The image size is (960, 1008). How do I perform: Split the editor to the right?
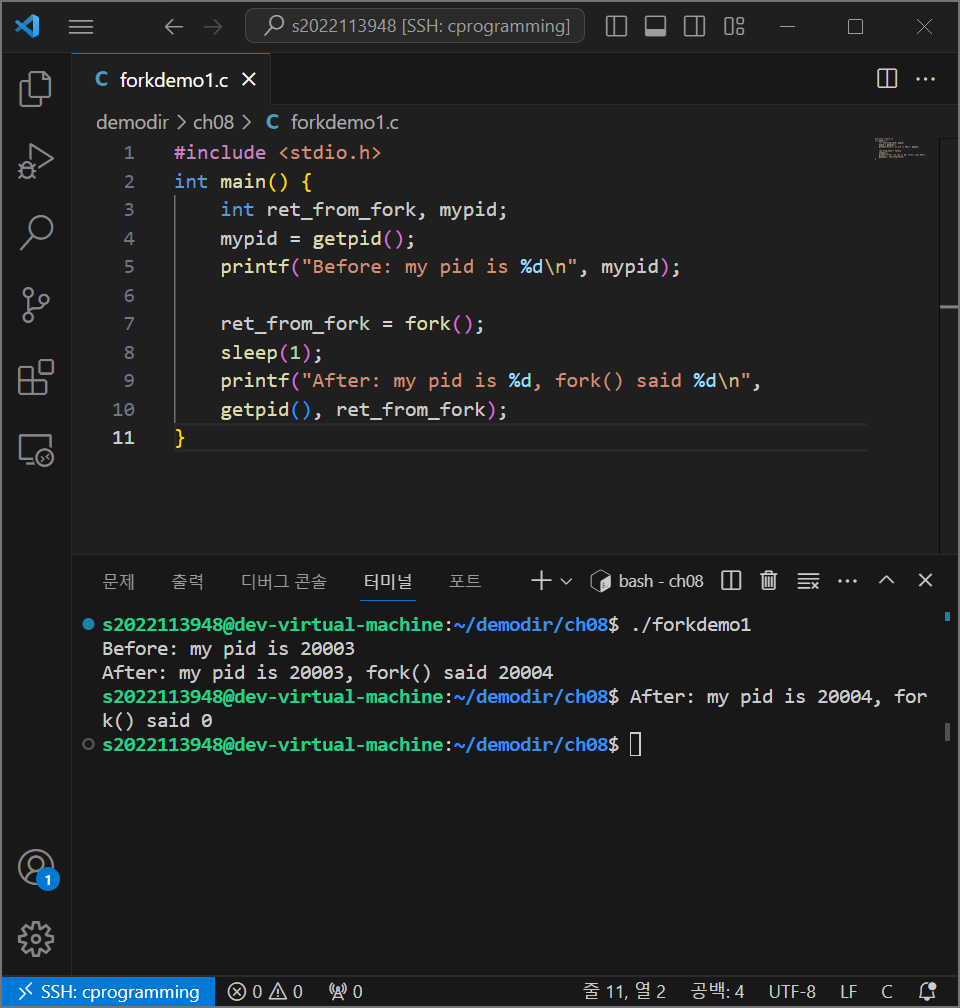pyautogui.click(x=887, y=79)
